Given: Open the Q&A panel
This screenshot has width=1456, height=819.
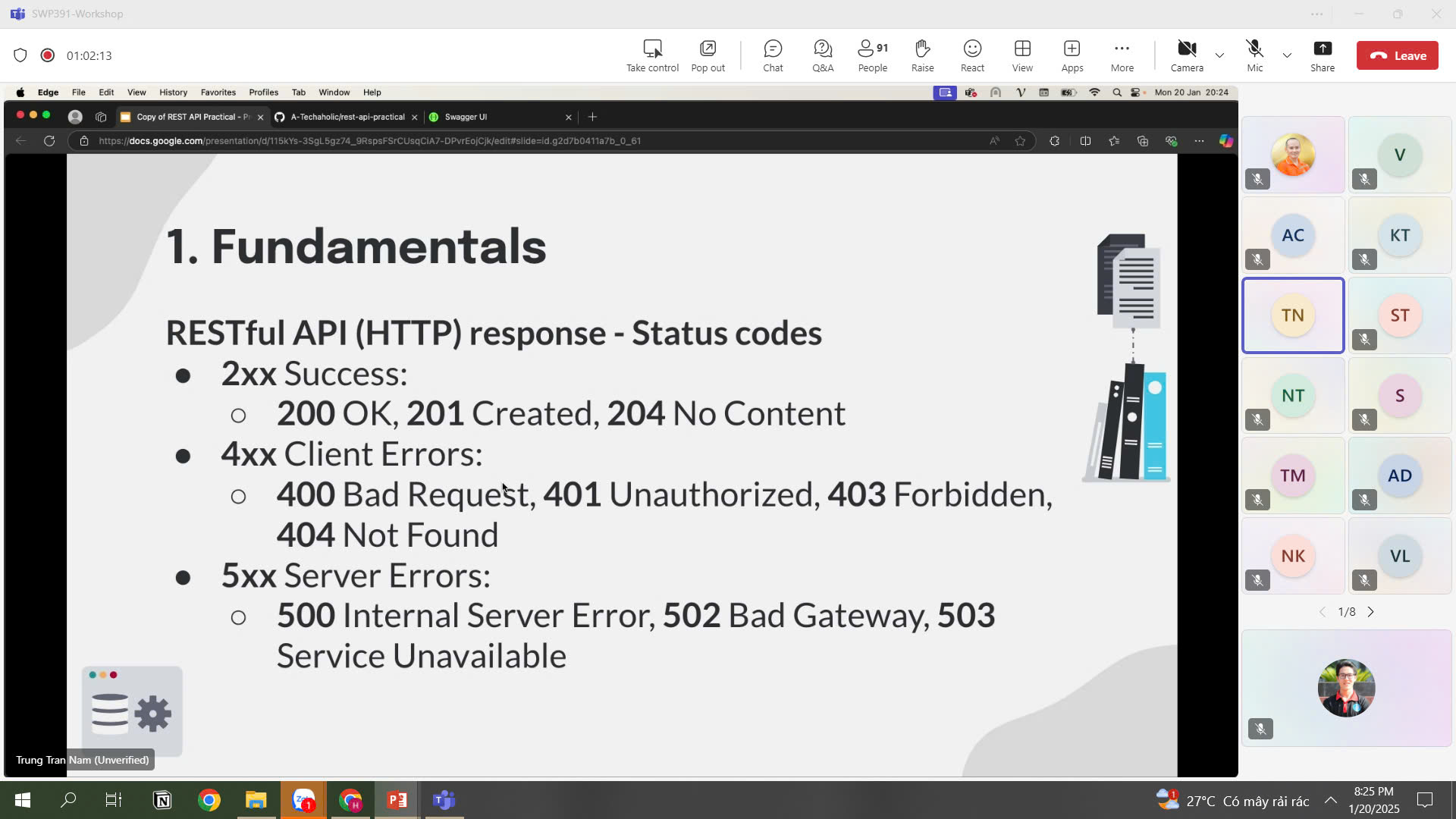Looking at the screenshot, I should (x=823, y=55).
